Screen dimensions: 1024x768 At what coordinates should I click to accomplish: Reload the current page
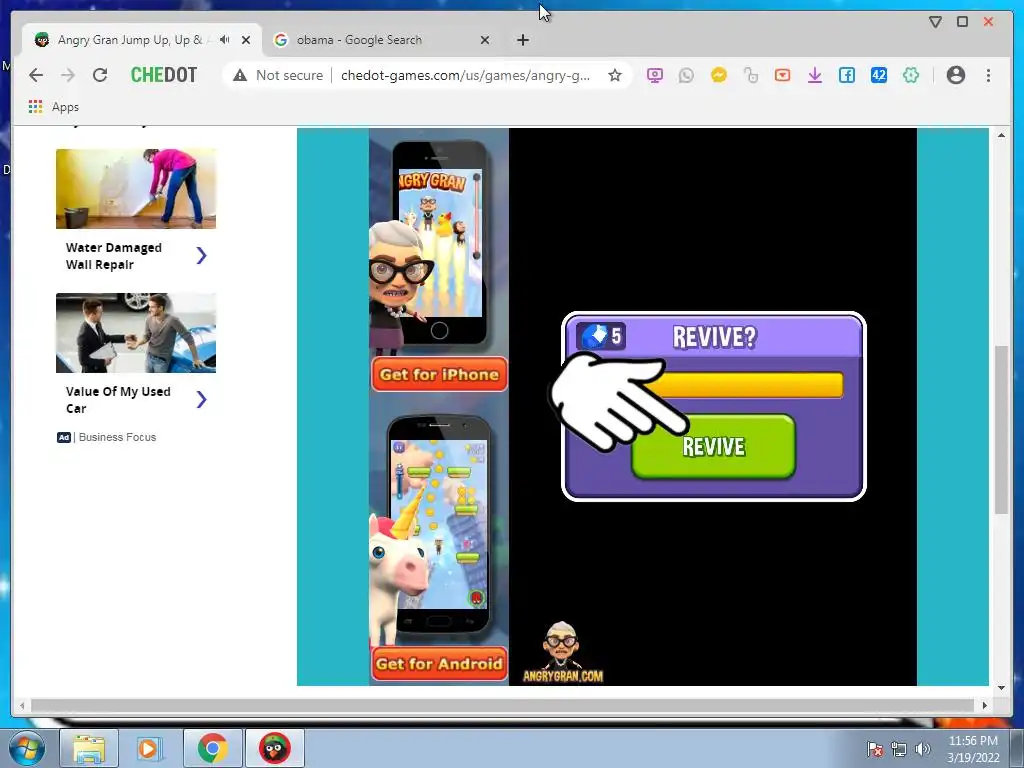100,75
